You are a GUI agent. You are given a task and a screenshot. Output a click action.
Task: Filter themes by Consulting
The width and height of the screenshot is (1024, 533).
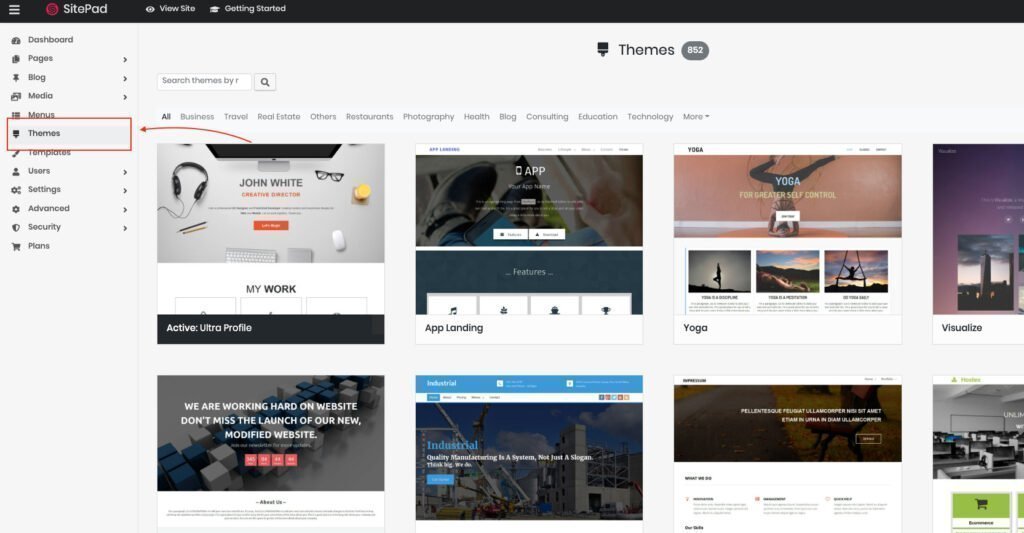click(547, 116)
